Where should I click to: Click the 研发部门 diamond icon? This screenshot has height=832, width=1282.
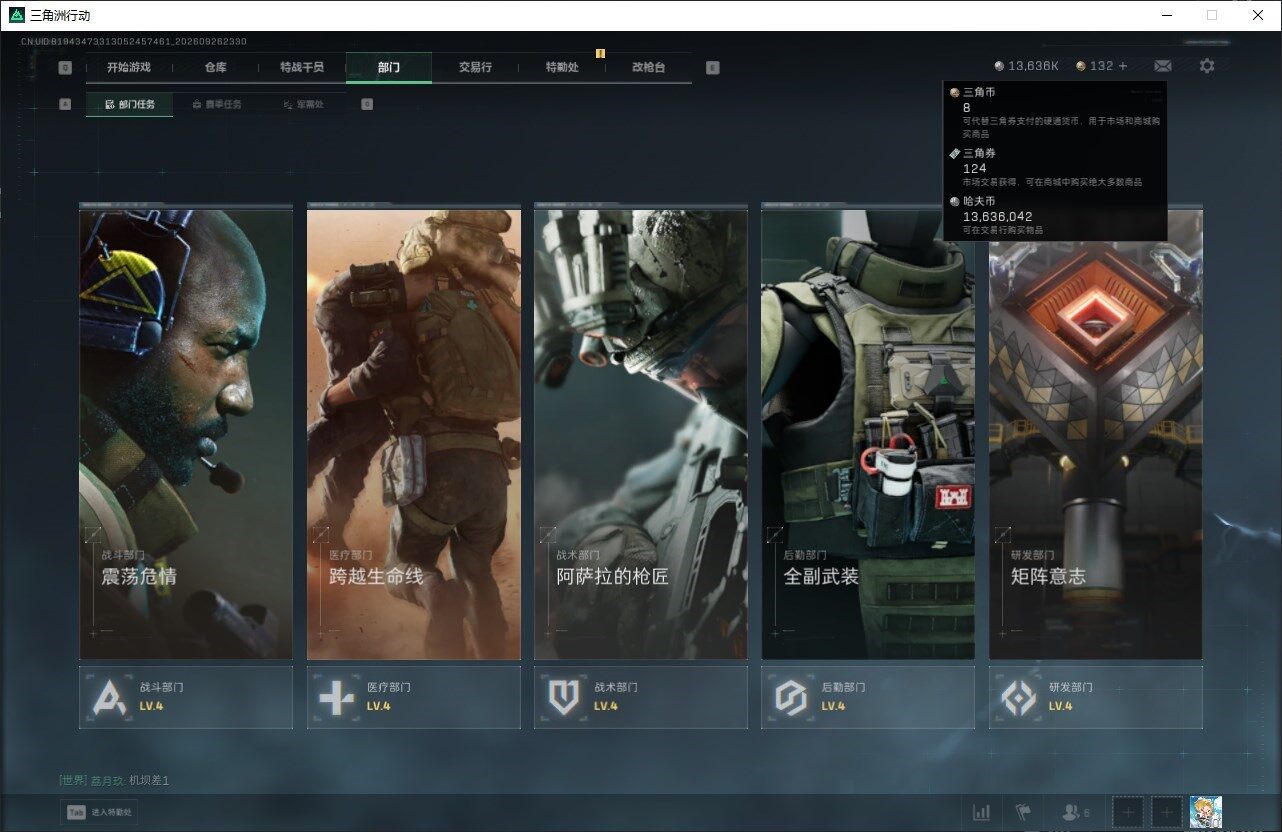tap(1019, 697)
